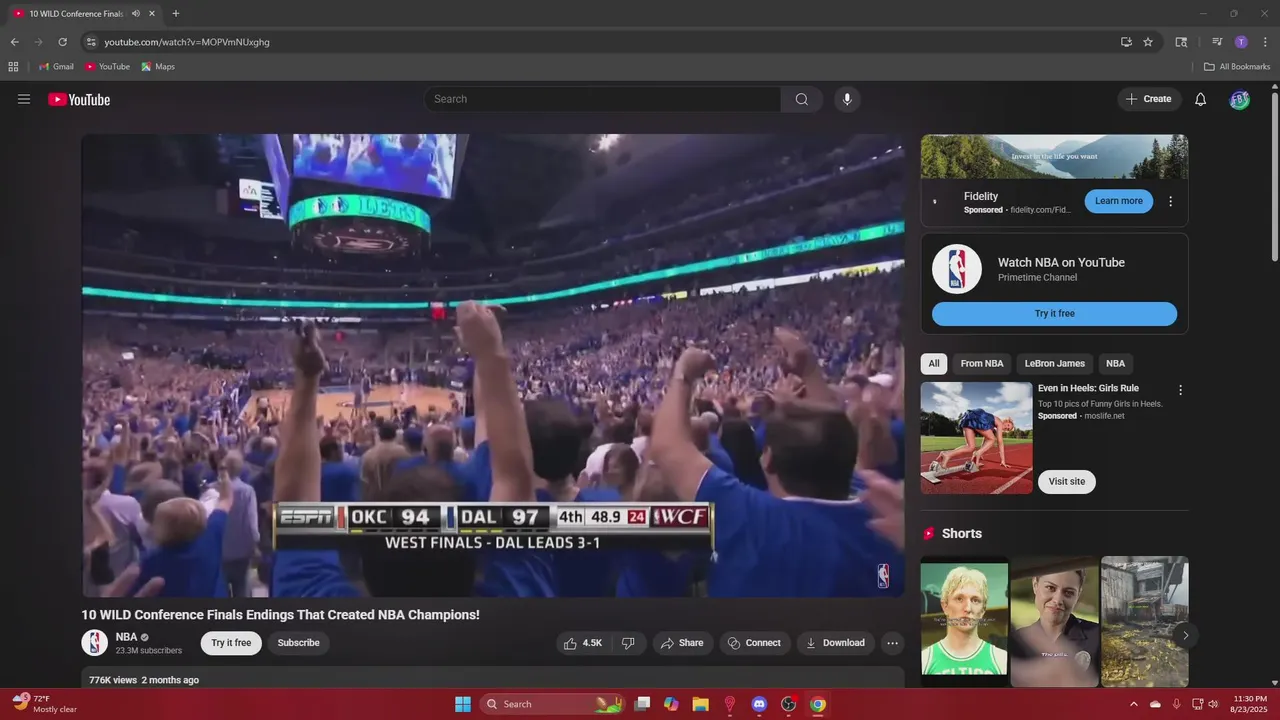Open the notifications bell
Image resolution: width=1280 pixels, height=720 pixels.
tap(1201, 99)
